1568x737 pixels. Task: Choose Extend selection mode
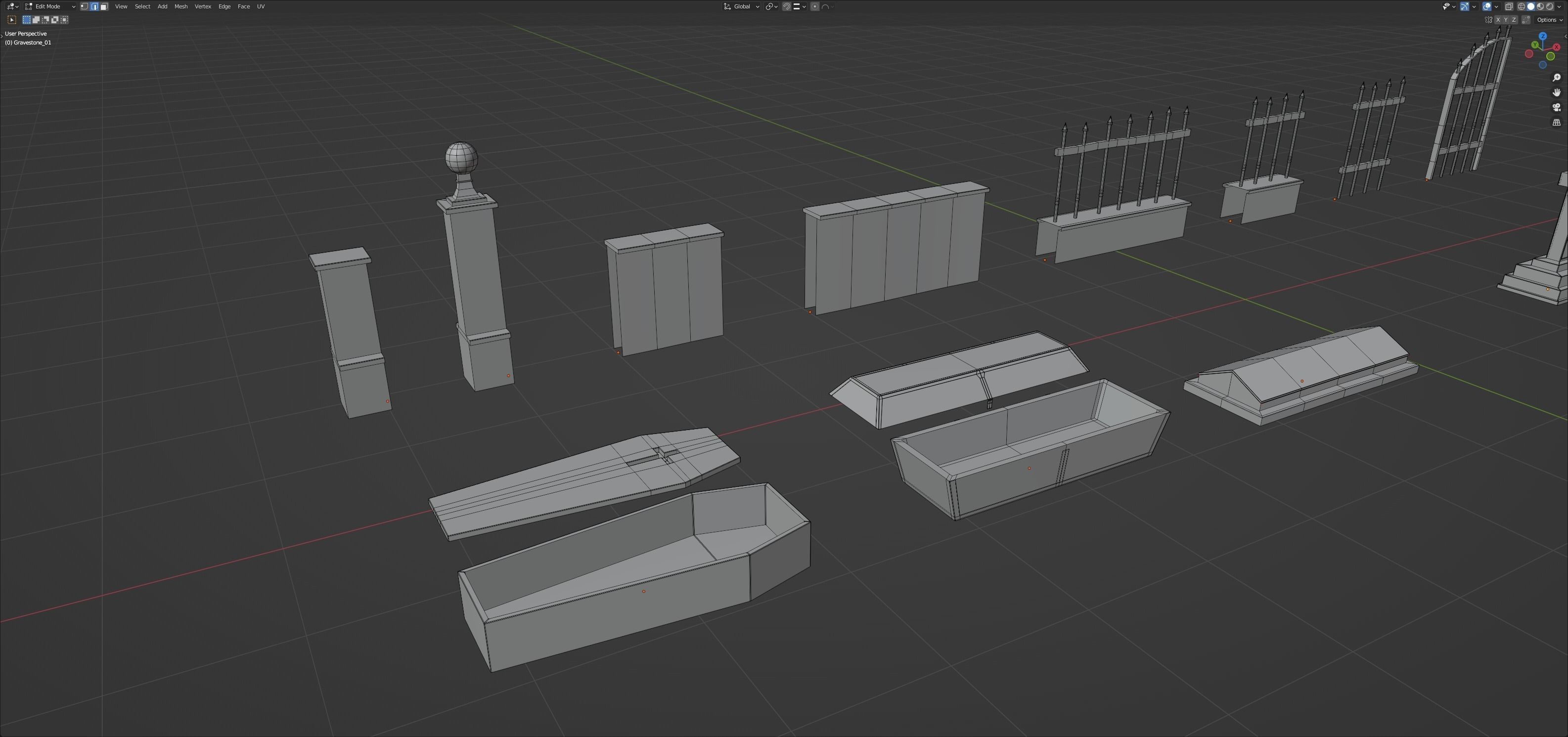[x=36, y=19]
